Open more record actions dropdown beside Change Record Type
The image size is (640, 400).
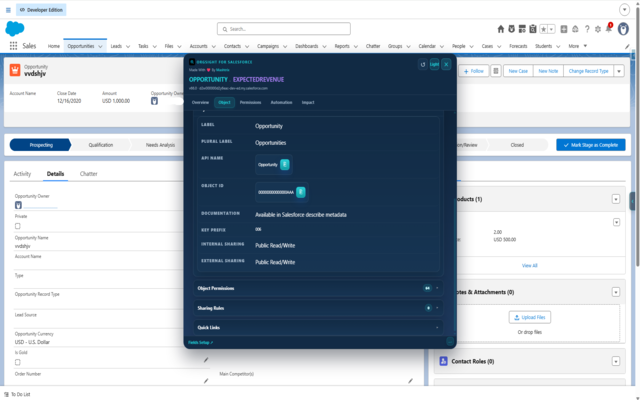tap(619, 71)
